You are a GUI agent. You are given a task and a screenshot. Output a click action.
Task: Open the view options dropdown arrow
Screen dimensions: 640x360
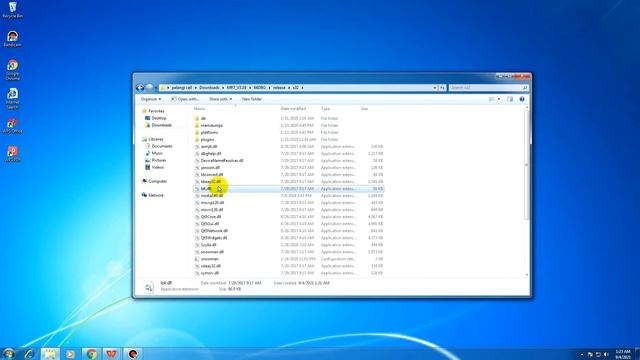click(x=498, y=99)
